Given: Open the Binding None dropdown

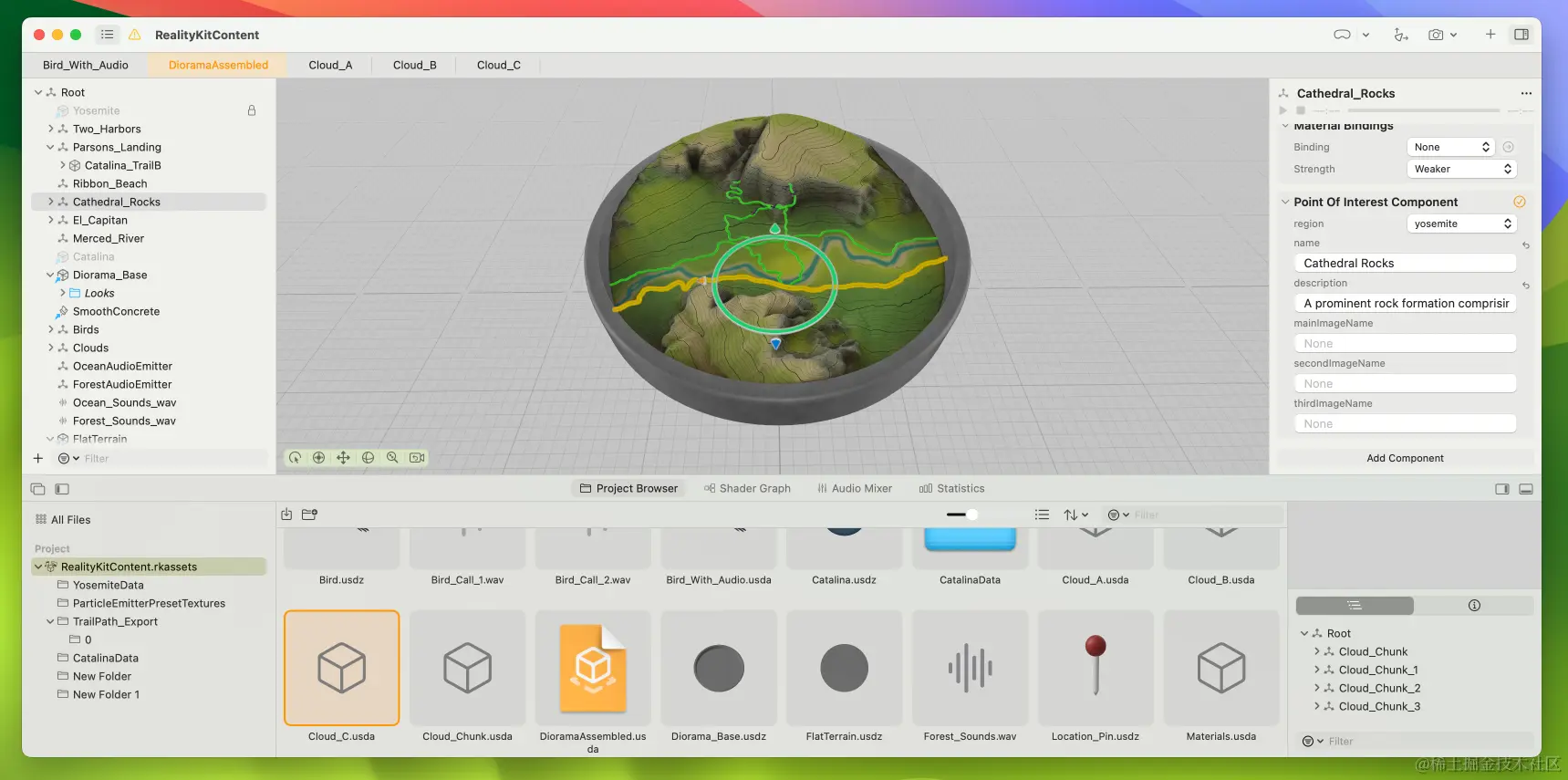Looking at the screenshot, I should pyautogui.click(x=1451, y=147).
